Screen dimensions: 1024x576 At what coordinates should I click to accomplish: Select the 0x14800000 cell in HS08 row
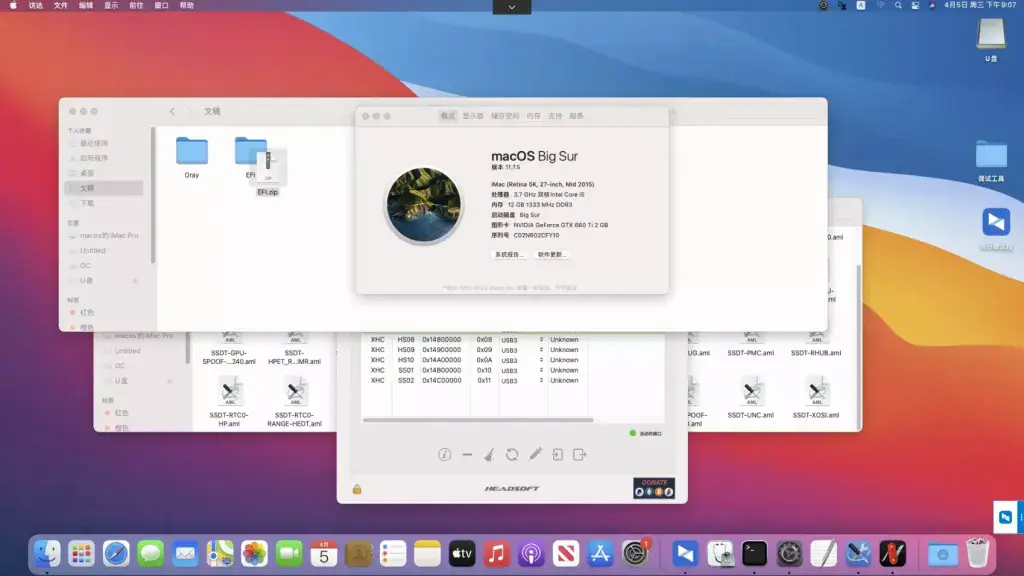pyautogui.click(x=441, y=340)
